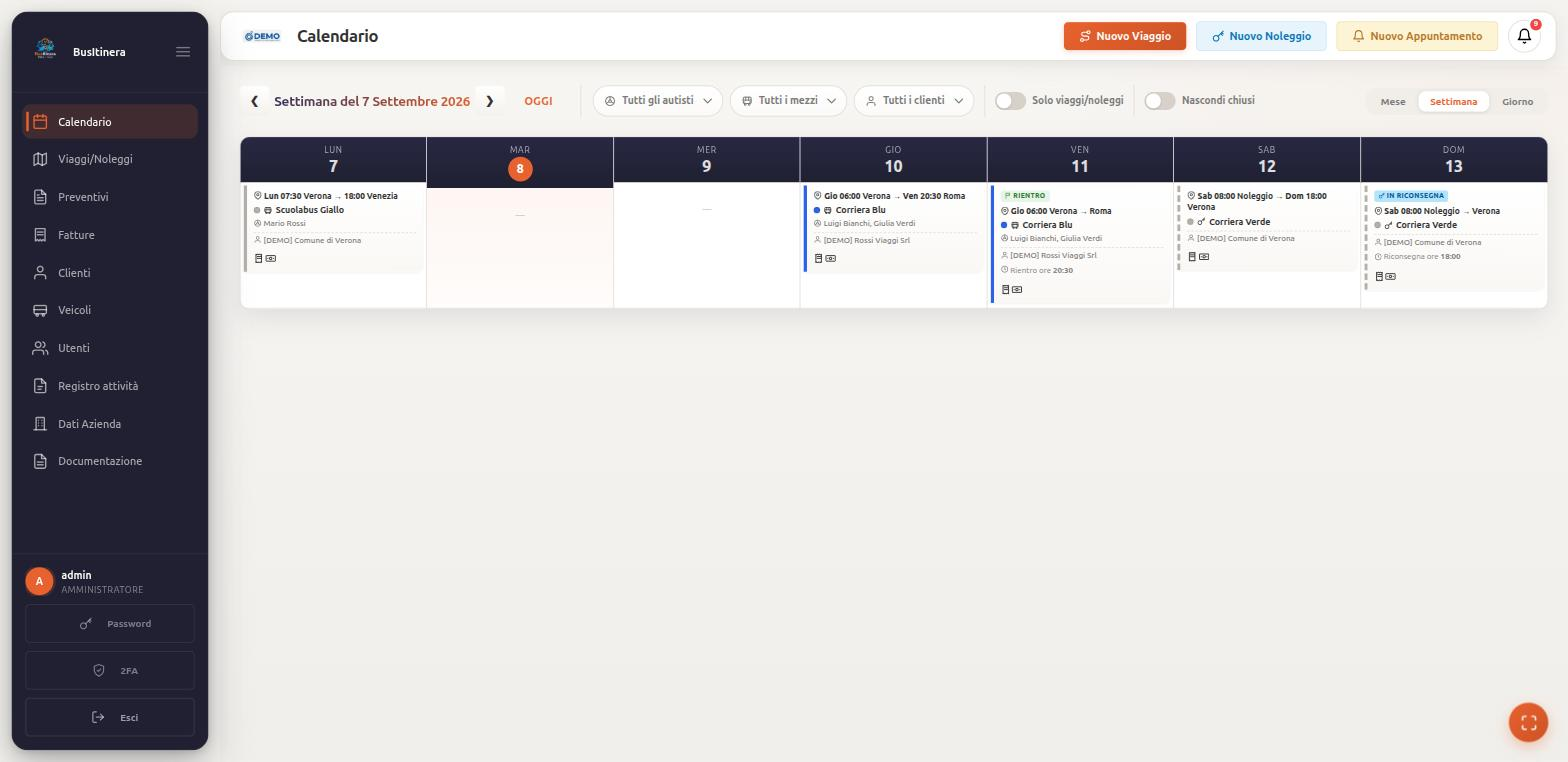Viewport: 1568px width, 762px height.
Task: Click map pin on Monday Verona–Venezia trip
Action: click(x=257, y=196)
